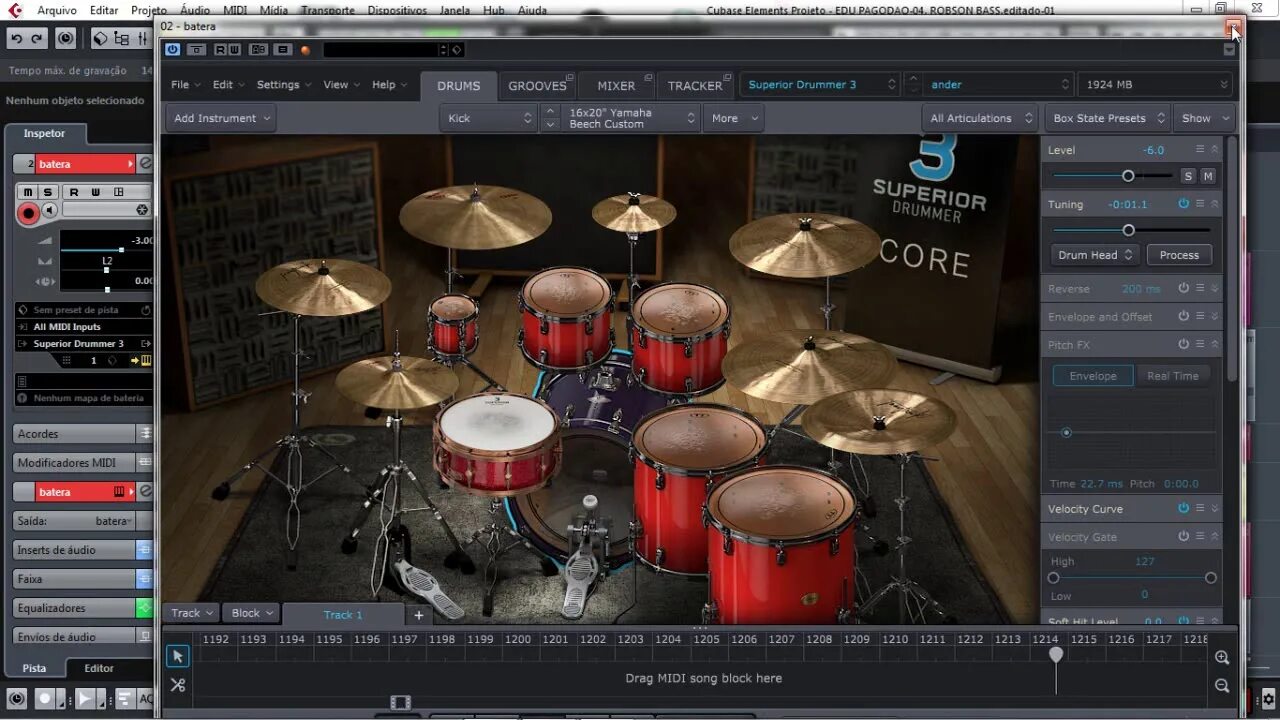This screenshot has width=1280, height=720.
Task: Click the lanes icon in Inspector track controls
Action: click(119, 192)
